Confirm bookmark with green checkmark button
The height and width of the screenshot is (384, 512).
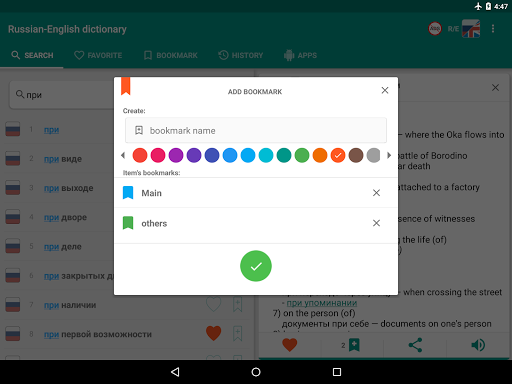pyautogui.click(x=256, y=266)
